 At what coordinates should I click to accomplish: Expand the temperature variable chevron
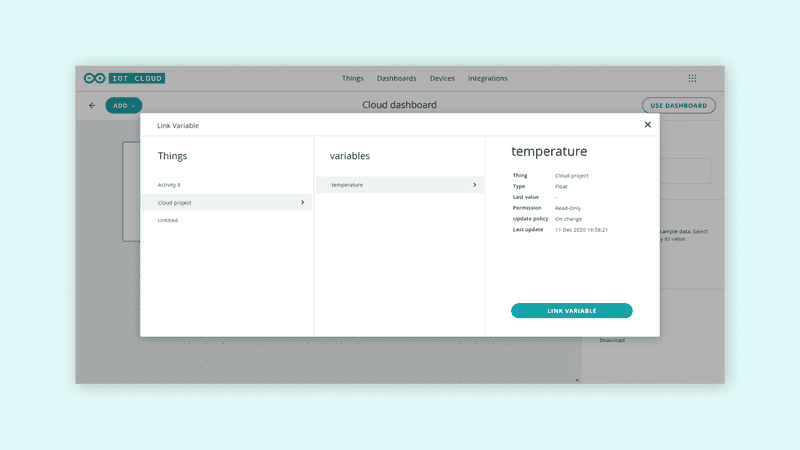click(x=474, y=185)
